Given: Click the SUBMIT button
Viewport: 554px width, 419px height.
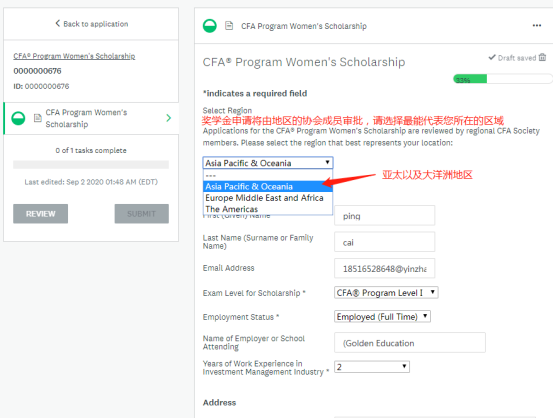Looking at the screenshot, I should coord(141,214).
